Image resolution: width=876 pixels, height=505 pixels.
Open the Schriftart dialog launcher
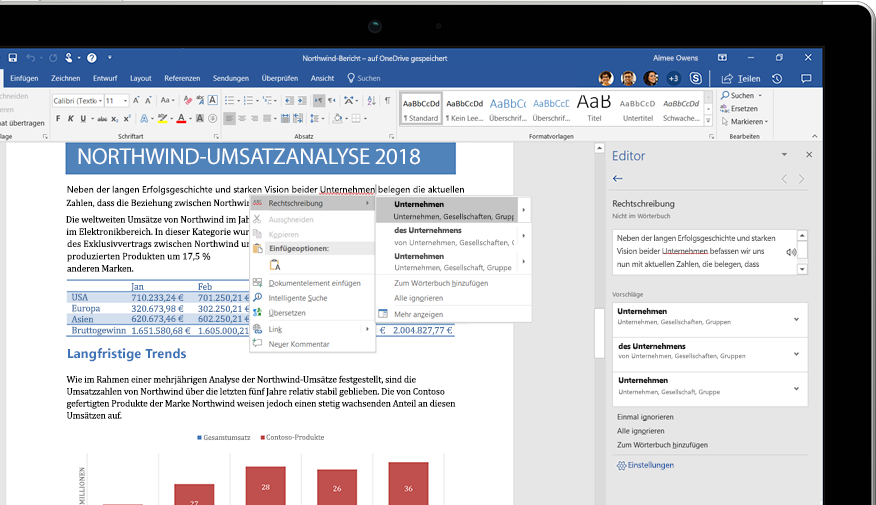tap(216, 136)
